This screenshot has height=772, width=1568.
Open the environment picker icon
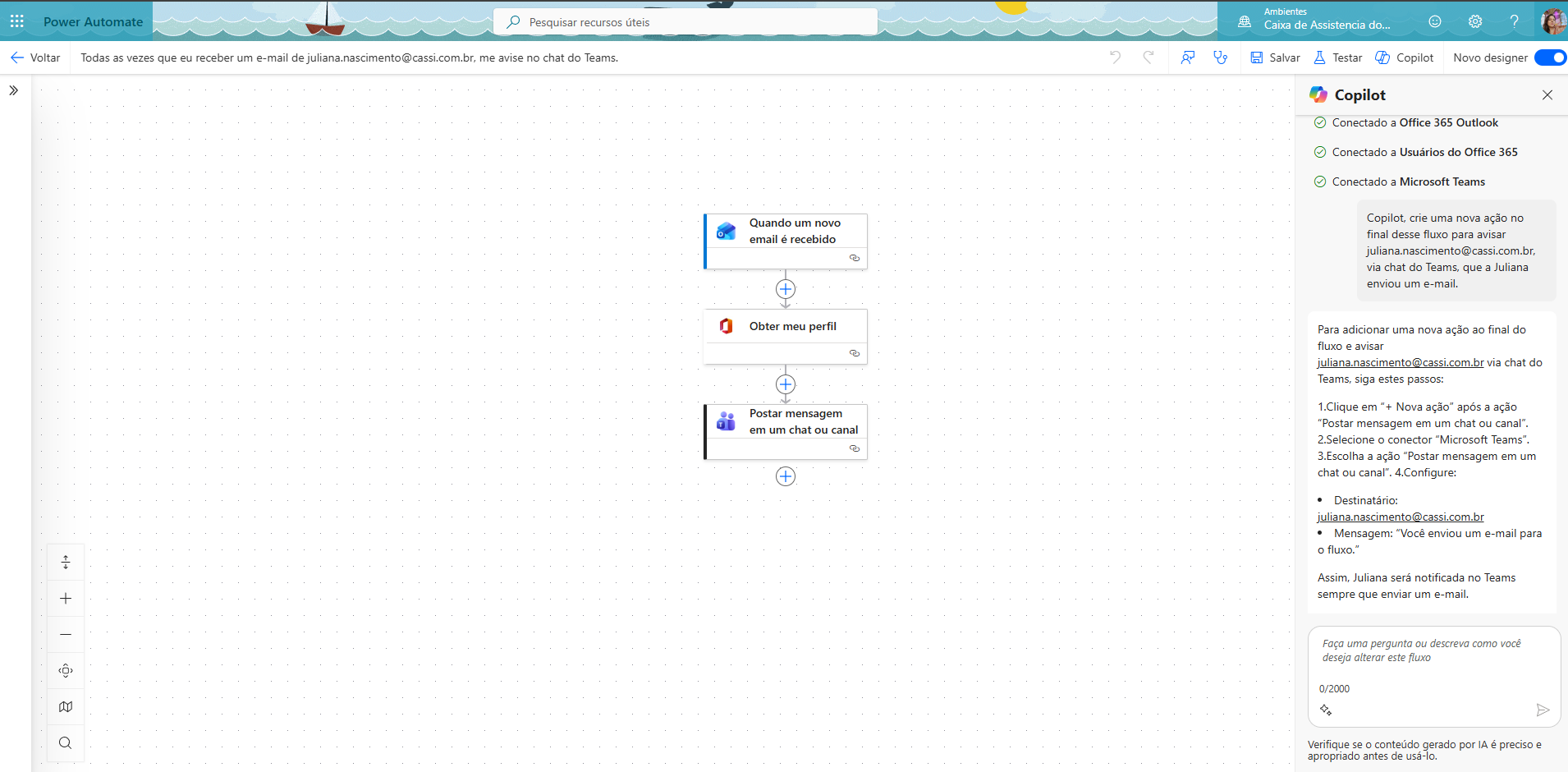[x=1245, y=21]
